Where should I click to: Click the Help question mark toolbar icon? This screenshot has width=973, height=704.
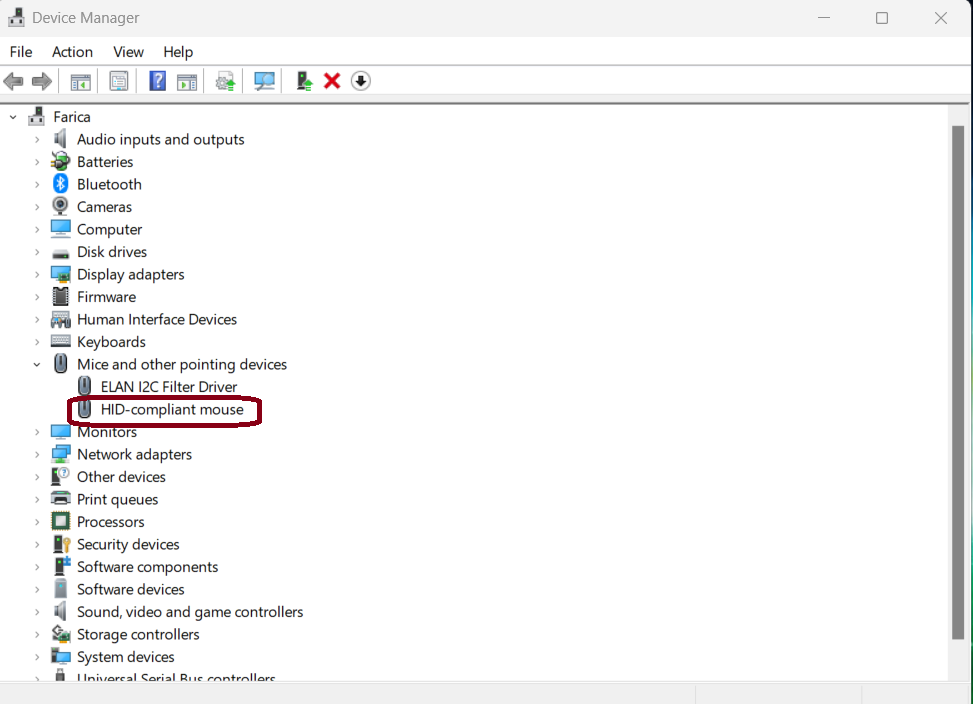[x=157, y=81]
